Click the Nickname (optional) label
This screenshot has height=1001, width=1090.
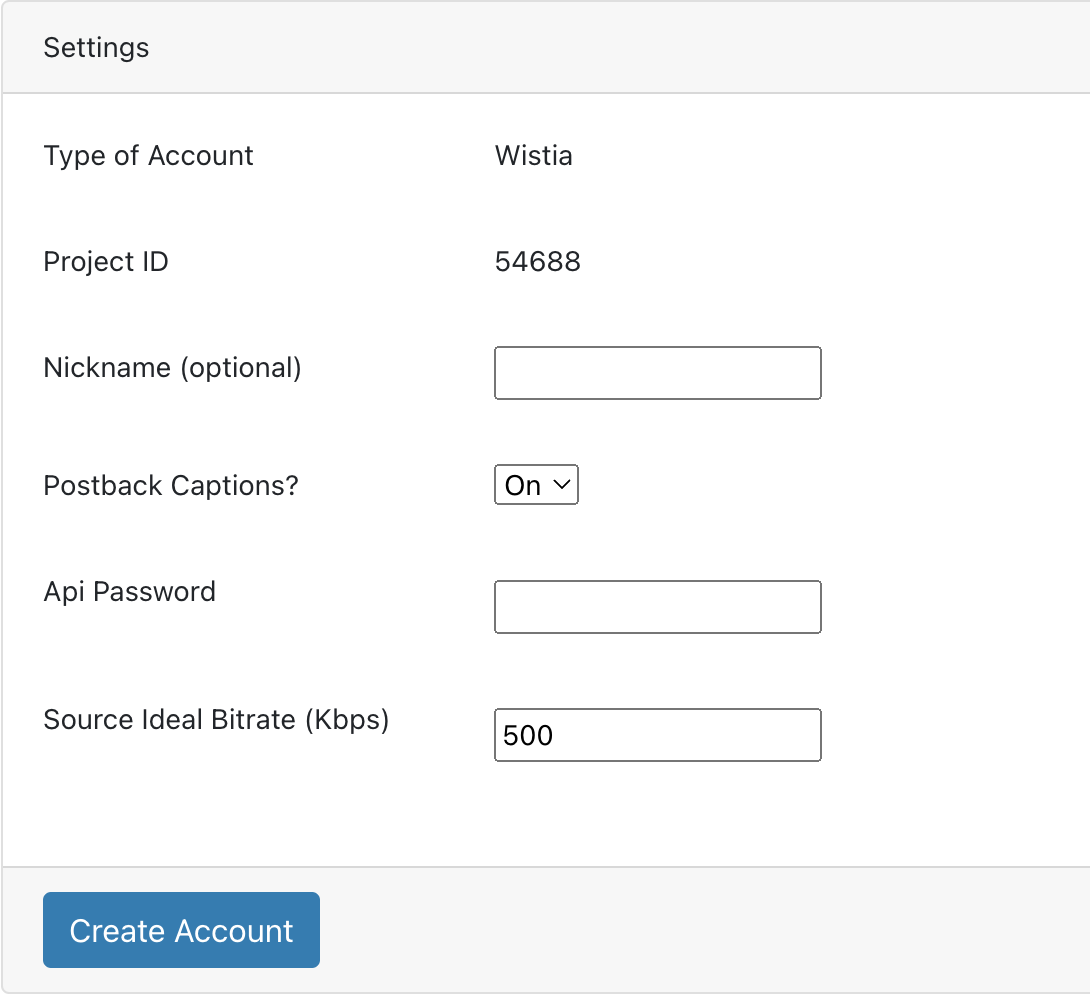click(x=172, y=368)
